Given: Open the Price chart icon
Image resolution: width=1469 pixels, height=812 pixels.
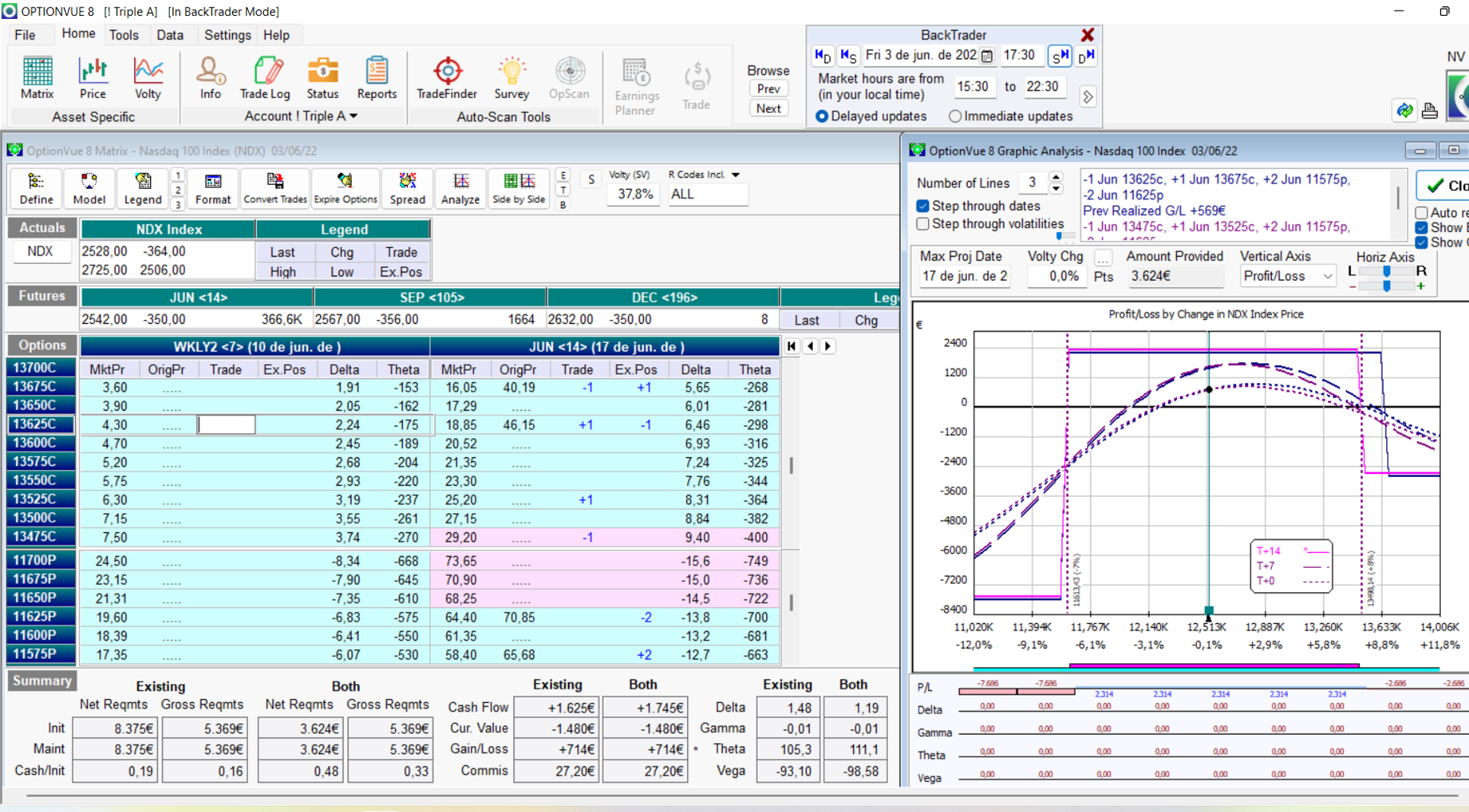Looking at the screenshot, I should tap(93, 78).
